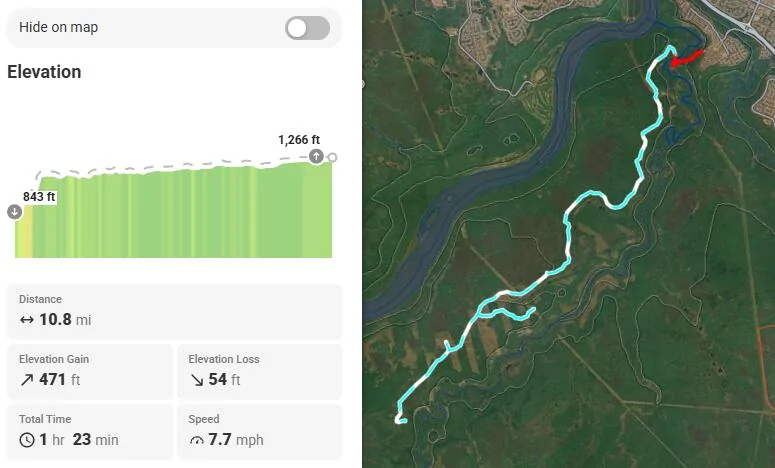Click the Hide on map label
The width and height of the screenshot is (775, 468).
59,28
